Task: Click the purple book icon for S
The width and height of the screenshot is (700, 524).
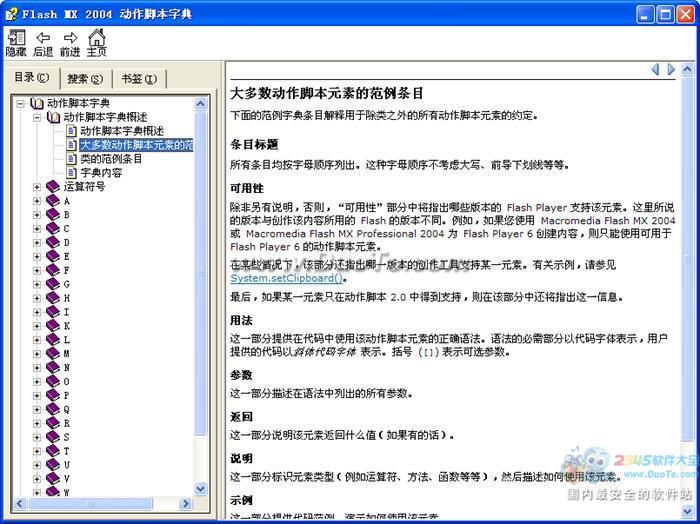Action: (53, 437)
